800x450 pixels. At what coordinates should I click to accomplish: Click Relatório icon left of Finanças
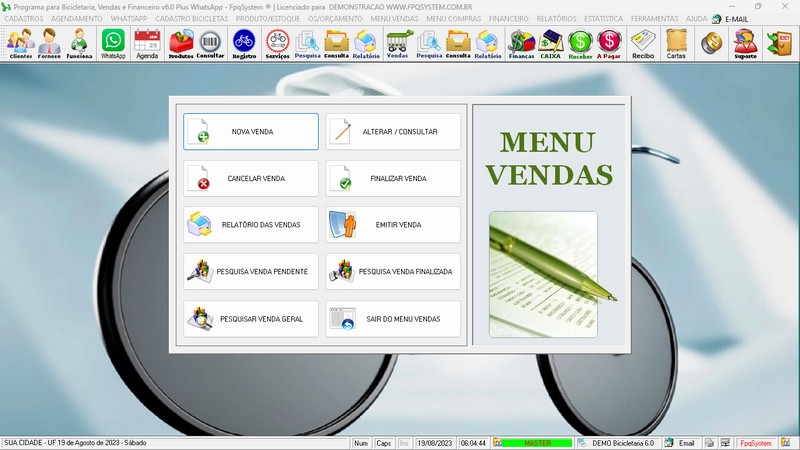[488, 44]
